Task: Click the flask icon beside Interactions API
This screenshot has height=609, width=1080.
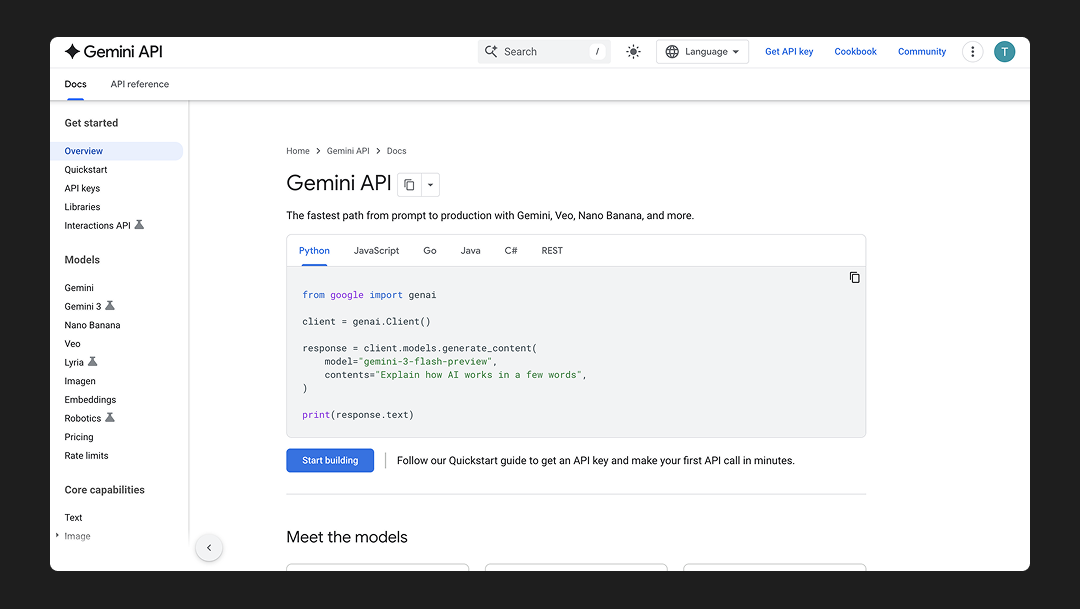Action: click(x=139, y=225)
